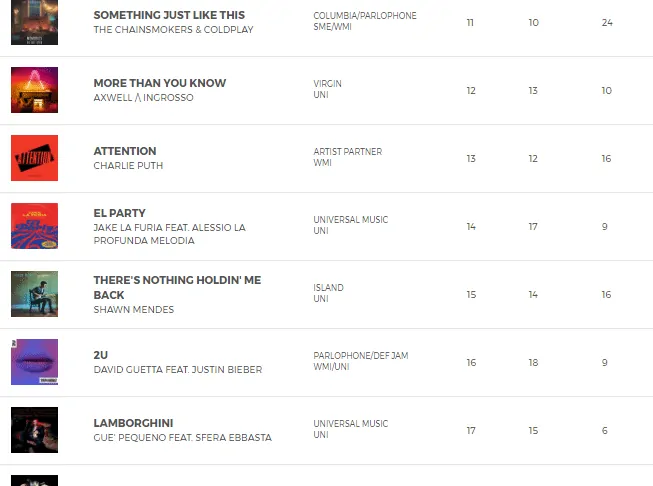Open the Attention song title
This screenshot has width=653, height=486.
tap(125, 151)
